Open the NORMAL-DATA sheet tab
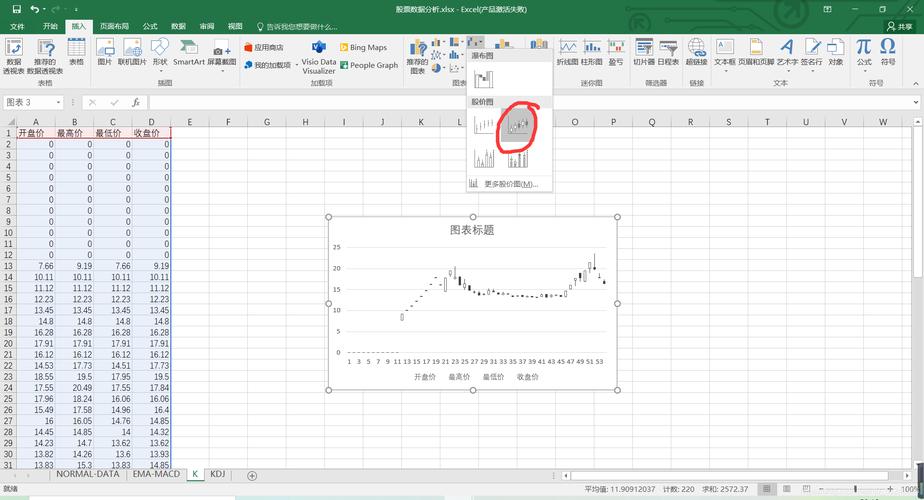This screenshot has width=924, height=500. click(87, 474)
